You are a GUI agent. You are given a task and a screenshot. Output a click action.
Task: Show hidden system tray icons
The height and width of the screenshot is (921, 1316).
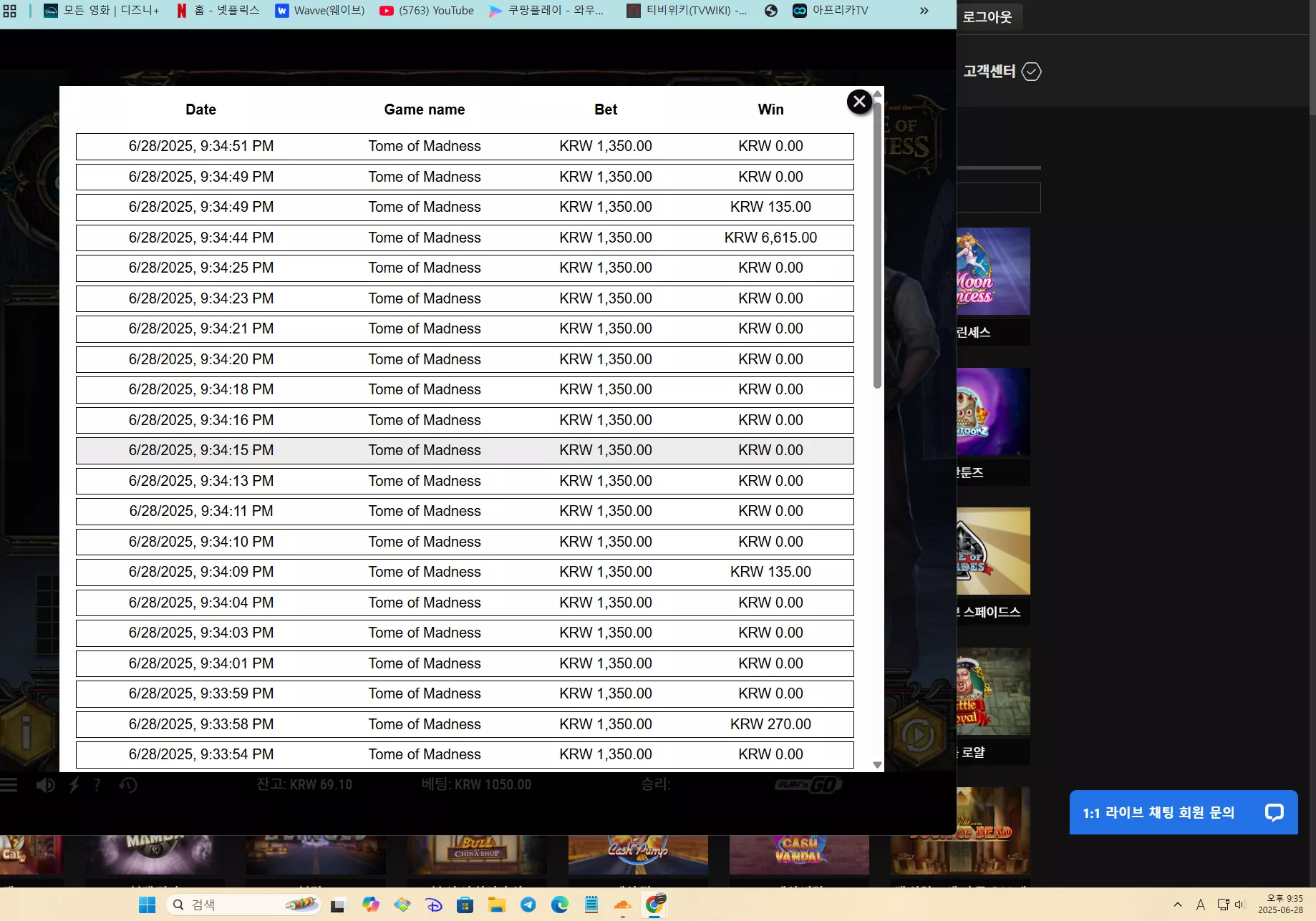1178,905
